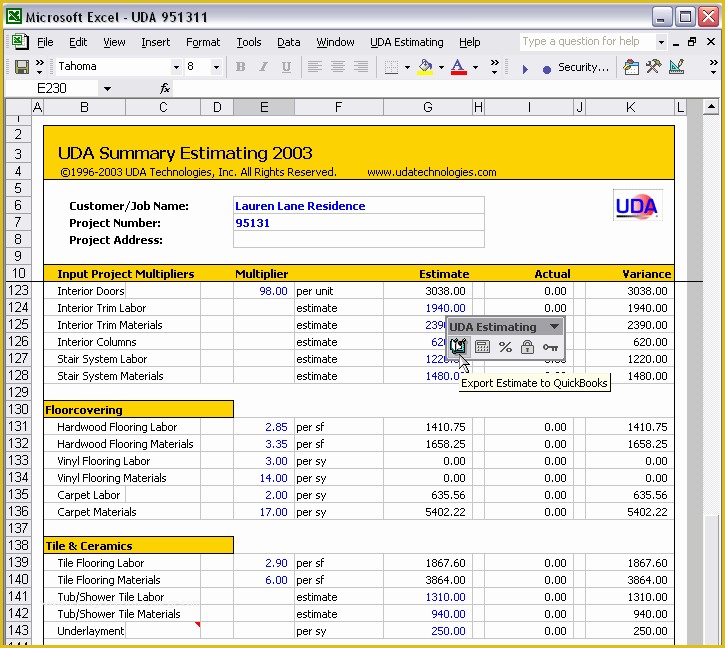Click the Type a question for help box
Screen dimensions: 725x648
587,42
